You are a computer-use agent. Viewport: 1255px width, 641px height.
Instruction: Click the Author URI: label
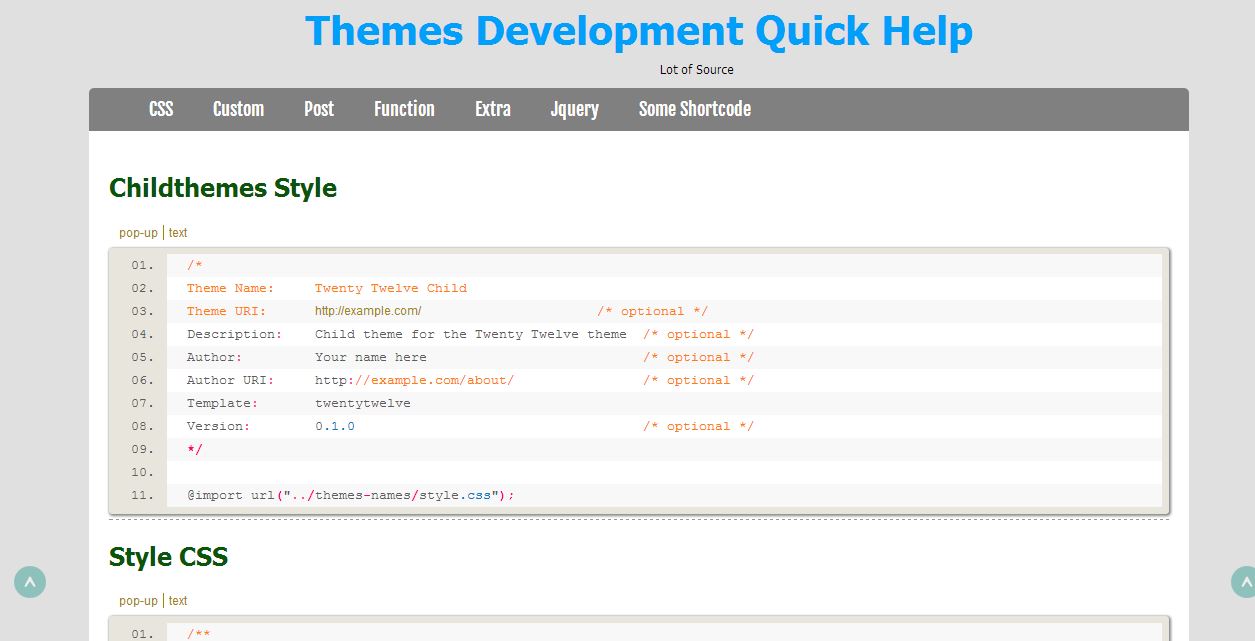pos(230,380)
